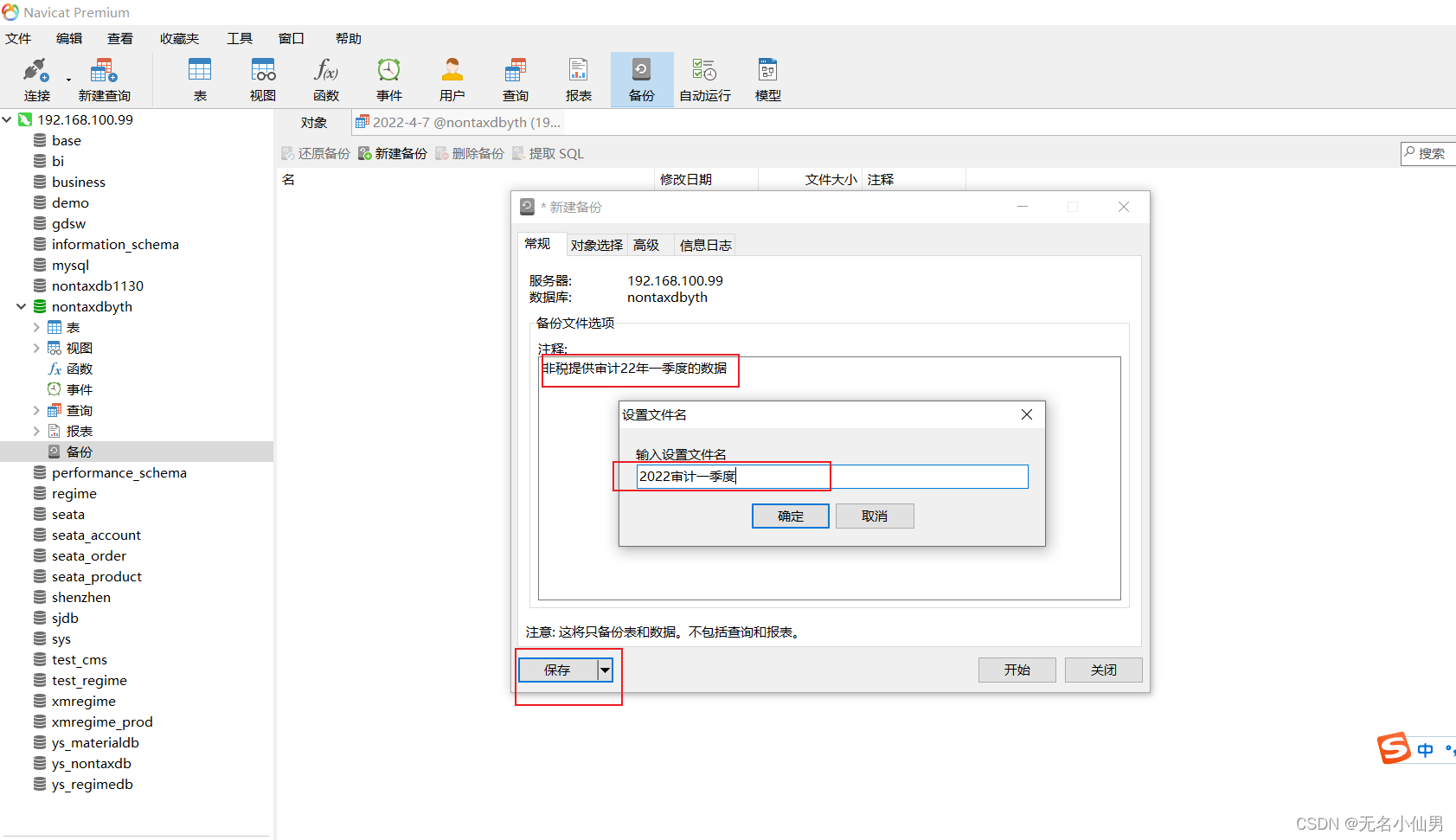Image resolution: width=1456 pixels, height=840 pixels.
Task: Expand the 视图 tree node
Action: coord(36,348)
